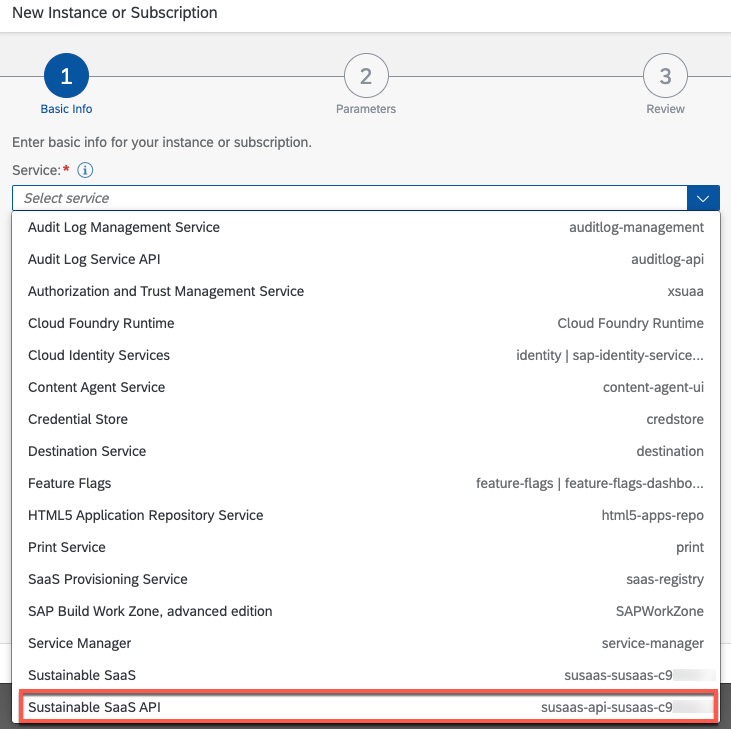Click the html5-apps-repo technical name
This screenshot has width=731, height=729.
[x=652, y=516]
